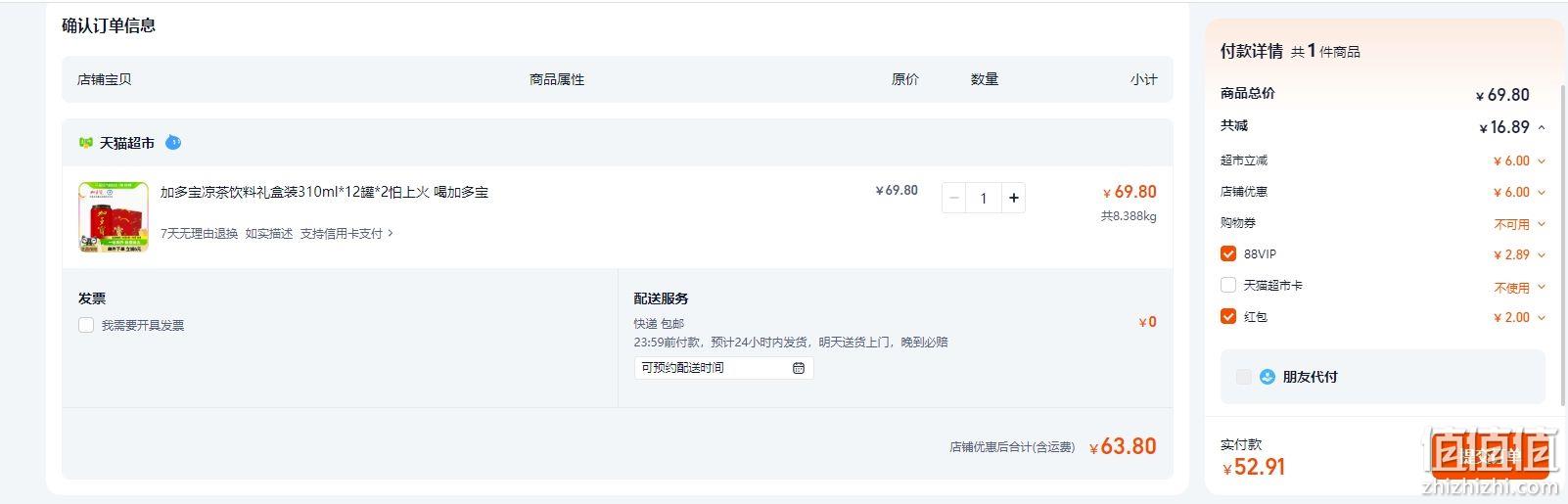Click the 付款详情 heading
The height and width of the screenshot is (504, 1568).
click(x=1251, y=51)
